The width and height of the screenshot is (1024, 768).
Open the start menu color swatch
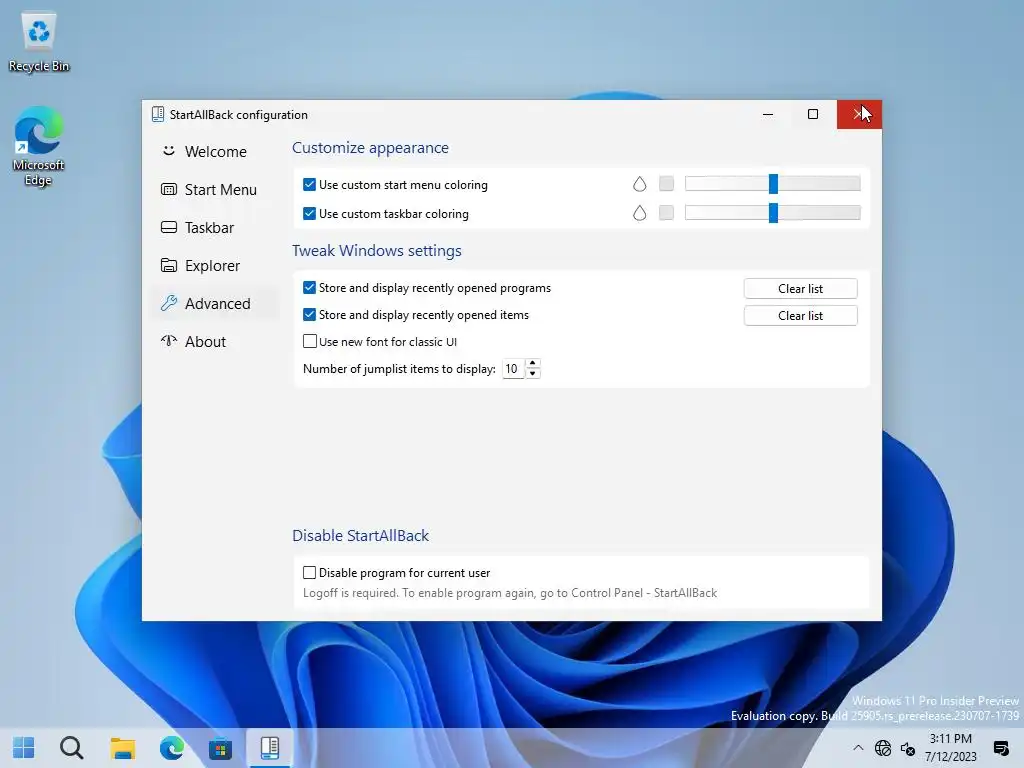(666, 184)
